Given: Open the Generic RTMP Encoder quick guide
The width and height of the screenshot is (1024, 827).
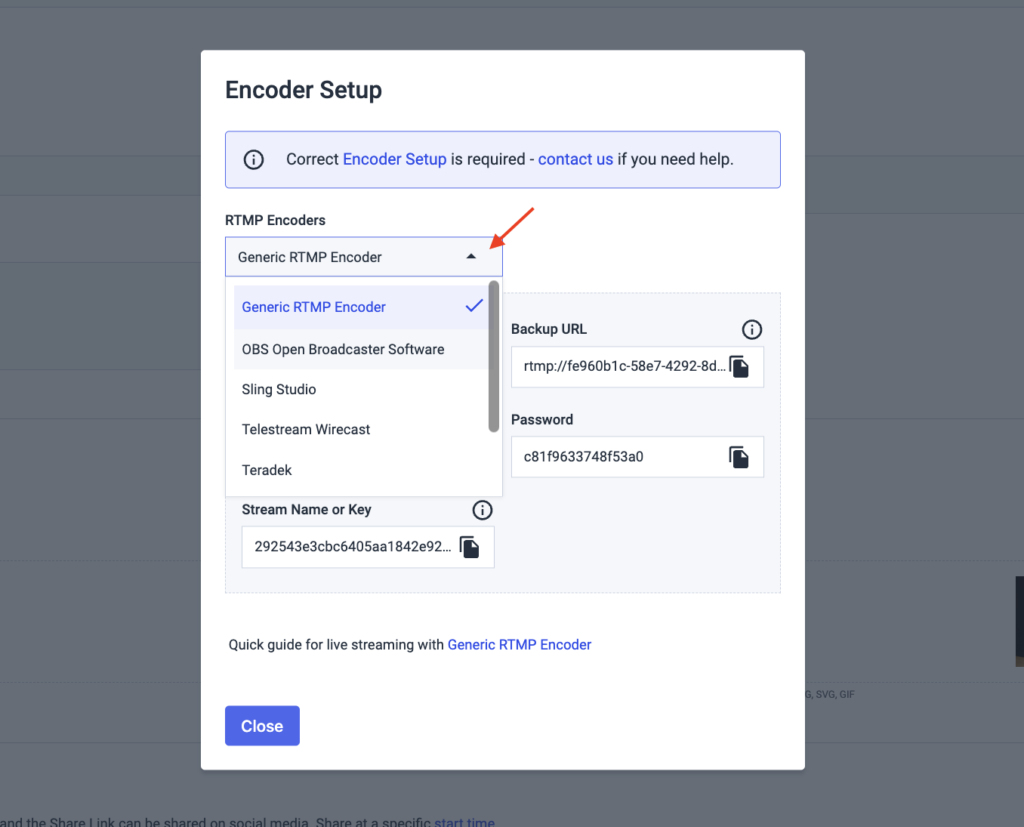Looking at the screenshot, I should 519,644.
